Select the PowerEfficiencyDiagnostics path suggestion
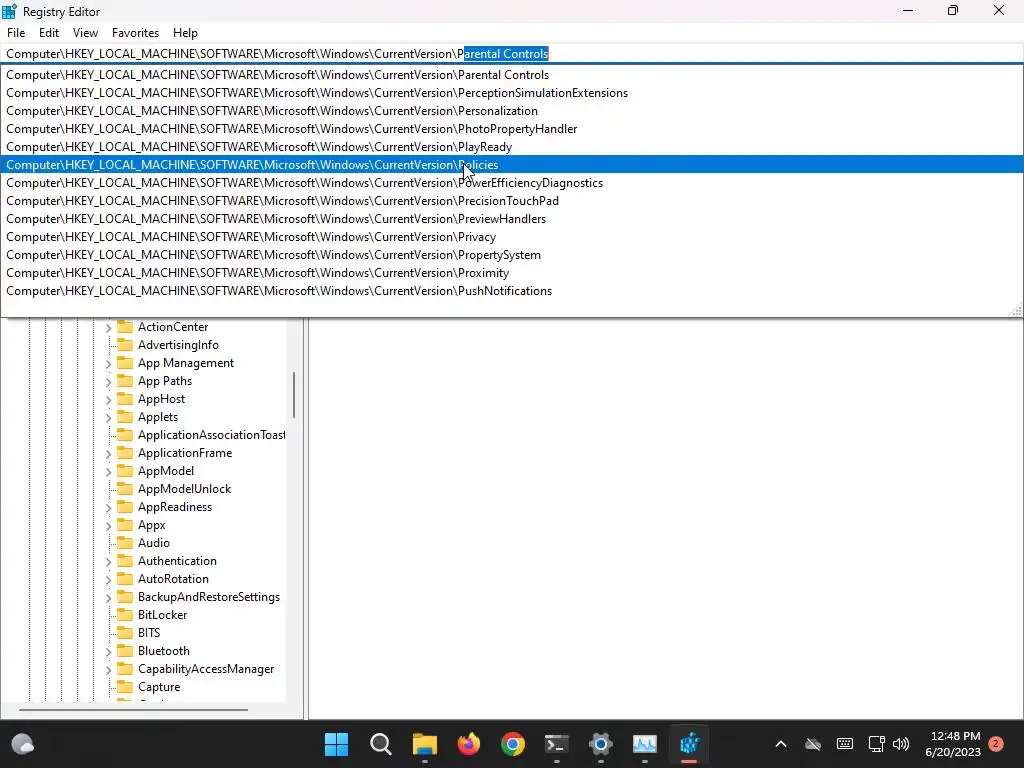 pos(512,183)
